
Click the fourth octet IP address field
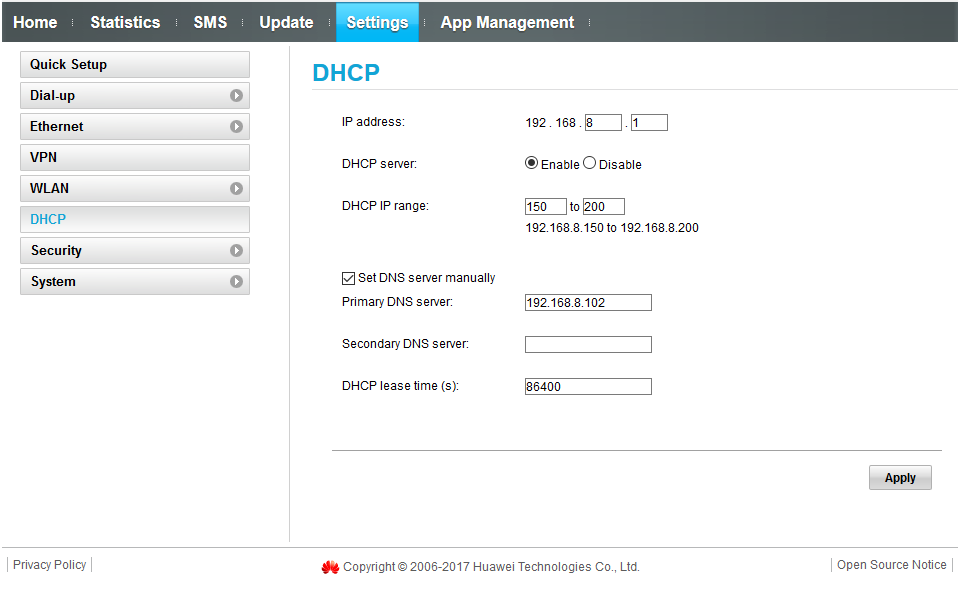tap(649, 122)
